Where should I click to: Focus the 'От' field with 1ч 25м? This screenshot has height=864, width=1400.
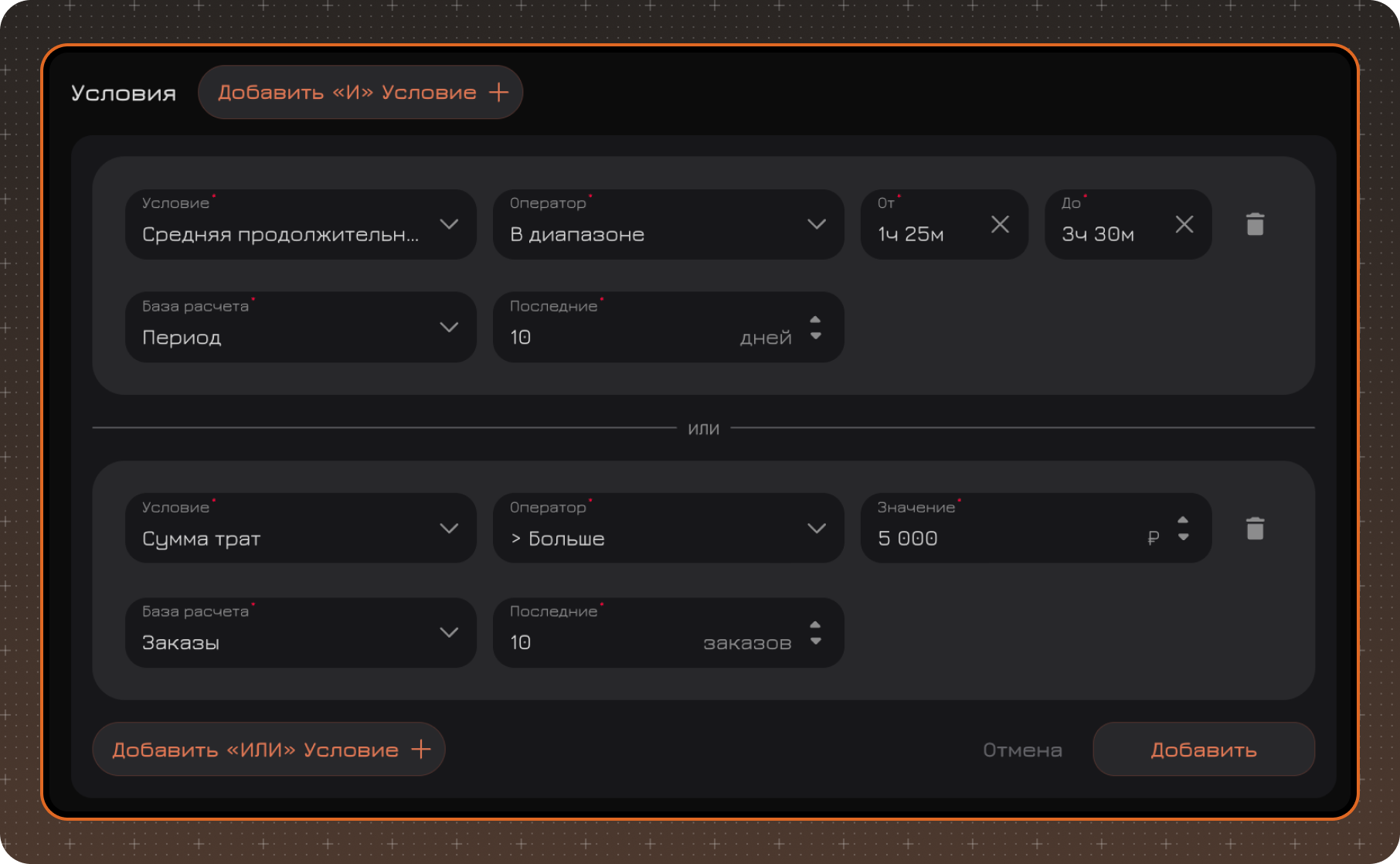coord(944,224)
